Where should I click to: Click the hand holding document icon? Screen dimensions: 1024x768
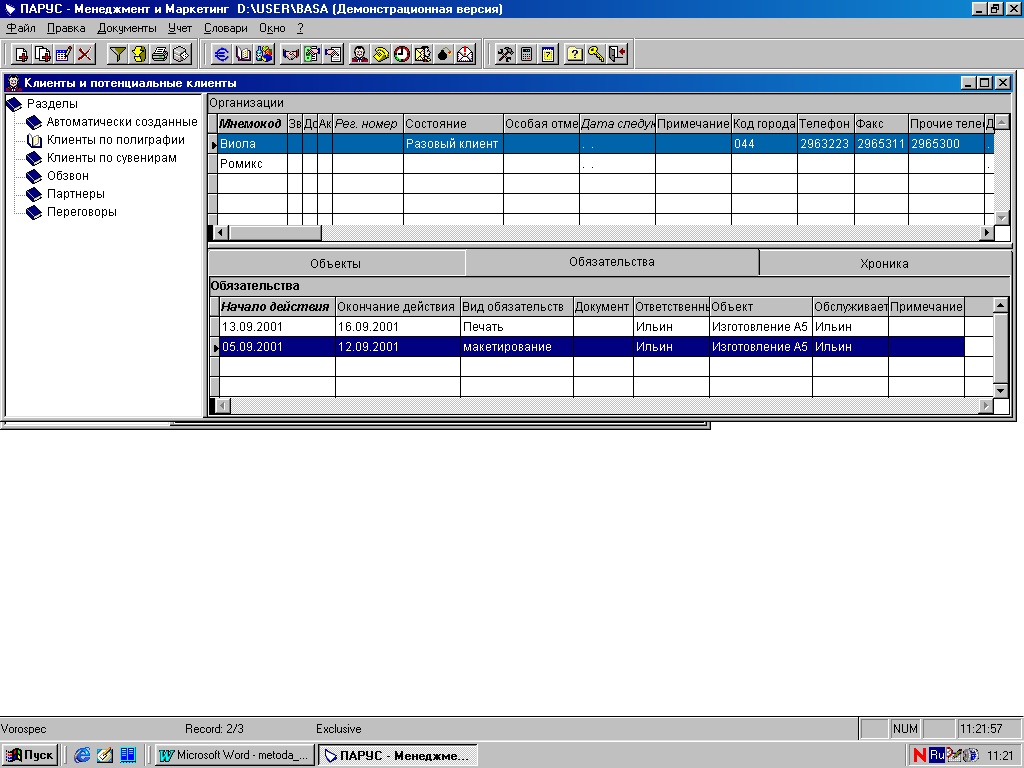click(x=333, y=54)
